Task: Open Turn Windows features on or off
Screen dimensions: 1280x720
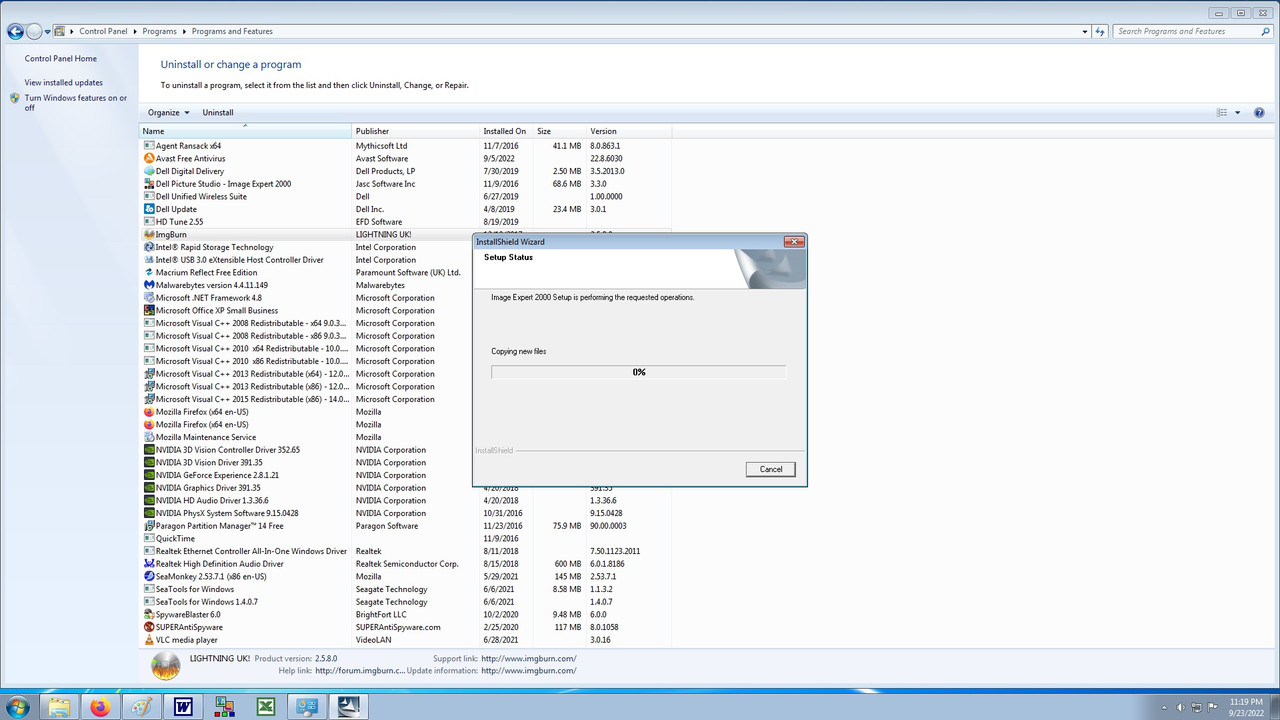Action: tap(76, 103)
